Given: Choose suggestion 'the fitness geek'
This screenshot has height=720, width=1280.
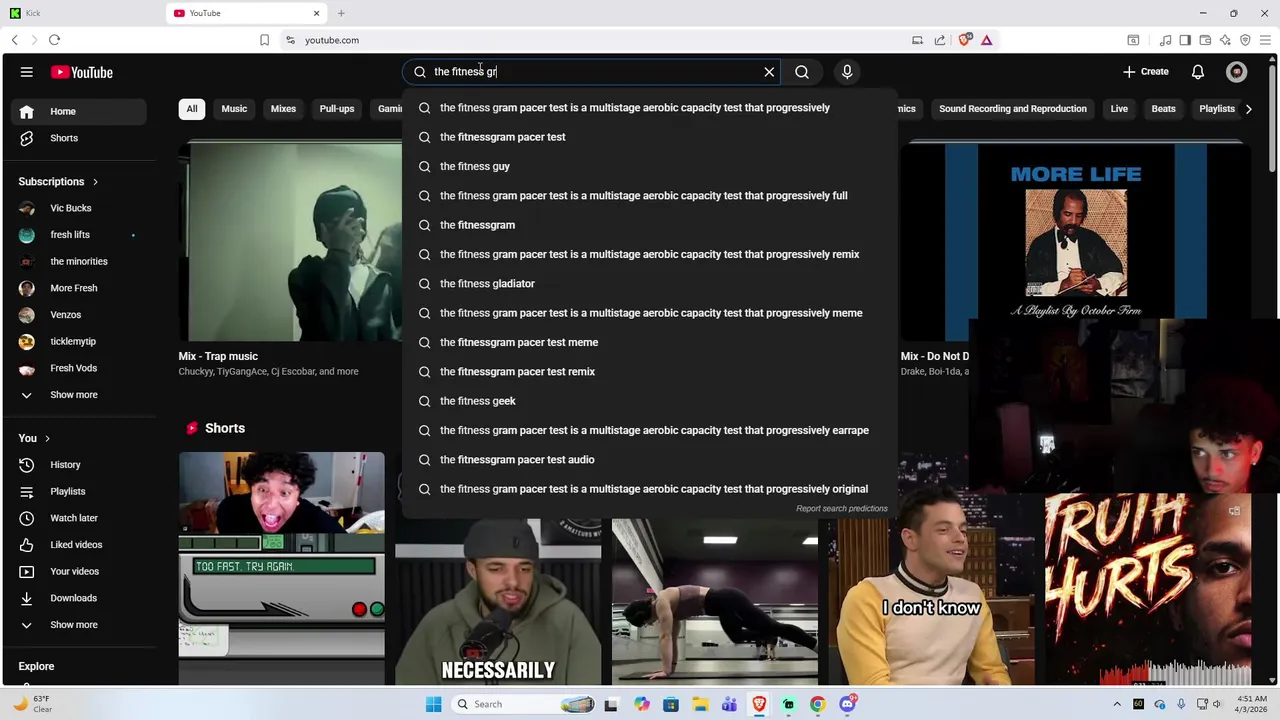Looking at the screenshot, I should (x=650, y=401).
